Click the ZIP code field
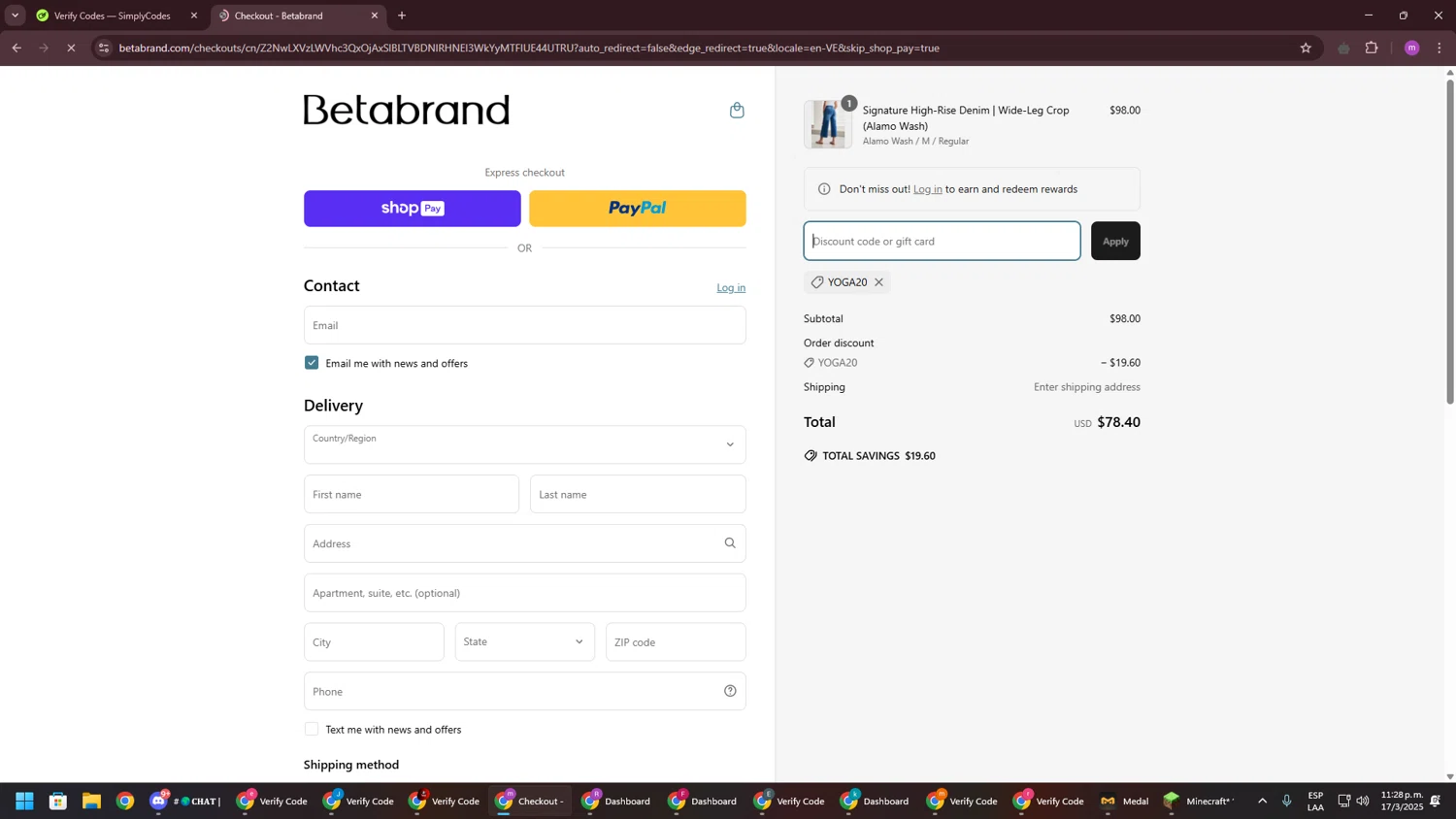 tap(676, 641)
